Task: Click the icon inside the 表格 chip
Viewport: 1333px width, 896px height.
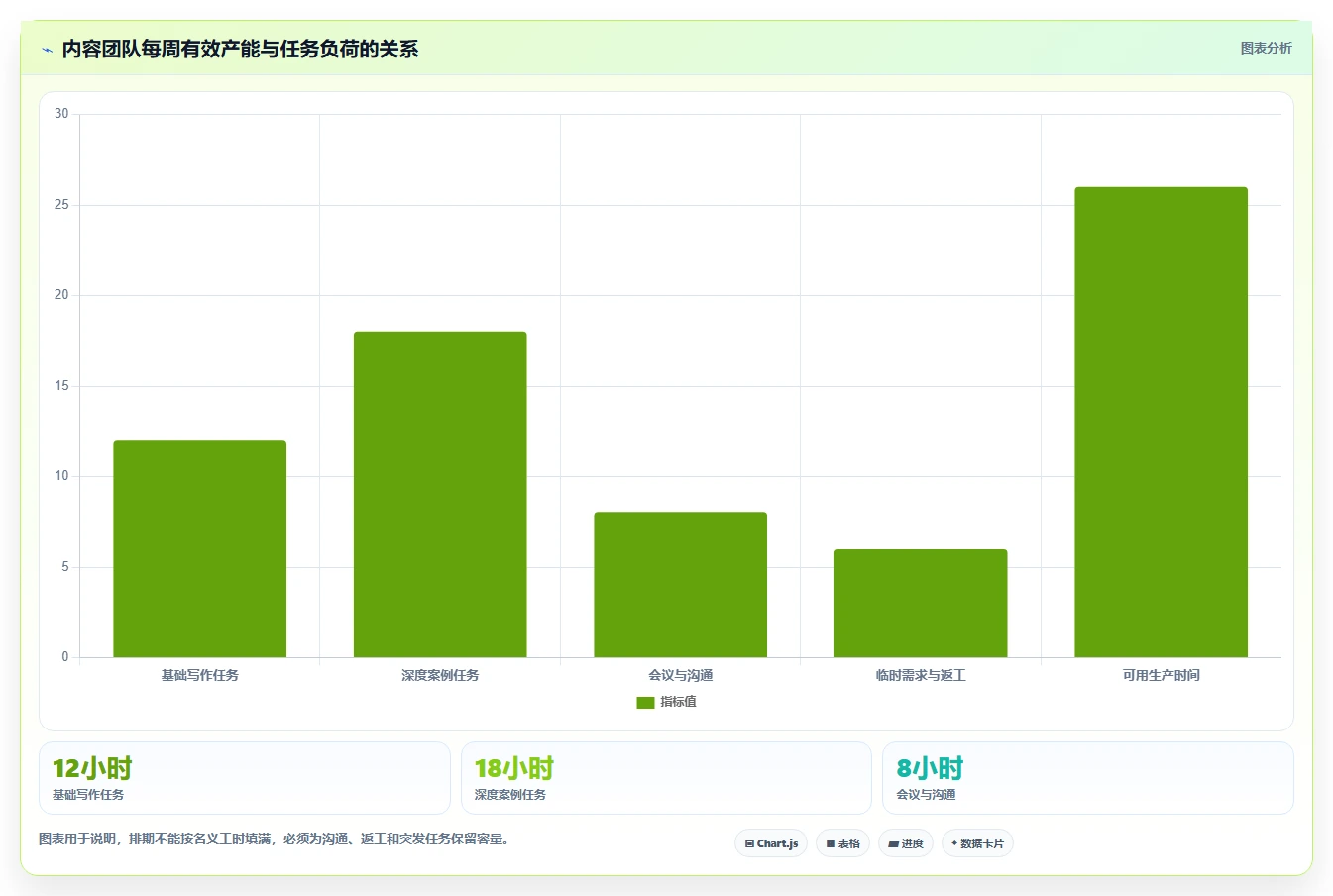Action: pyautogui.click(x=831, y=844)
